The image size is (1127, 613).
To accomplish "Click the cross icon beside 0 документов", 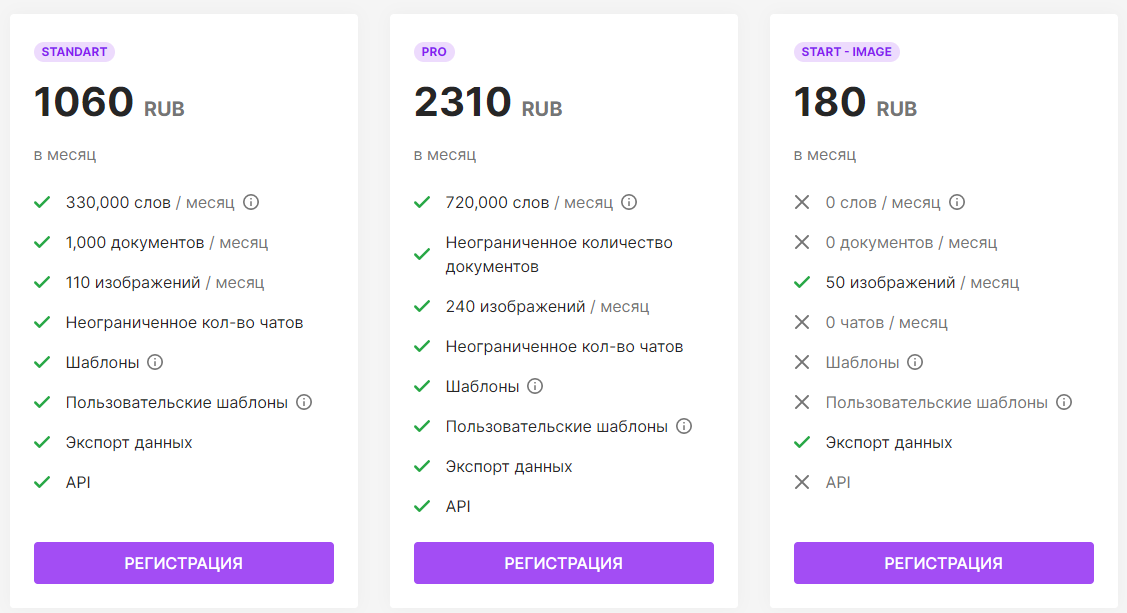I will [x=801, y=242].
